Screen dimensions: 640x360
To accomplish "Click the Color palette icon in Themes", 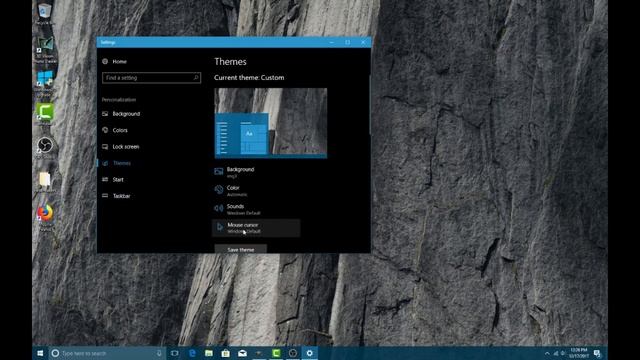I will coord(219,190).
